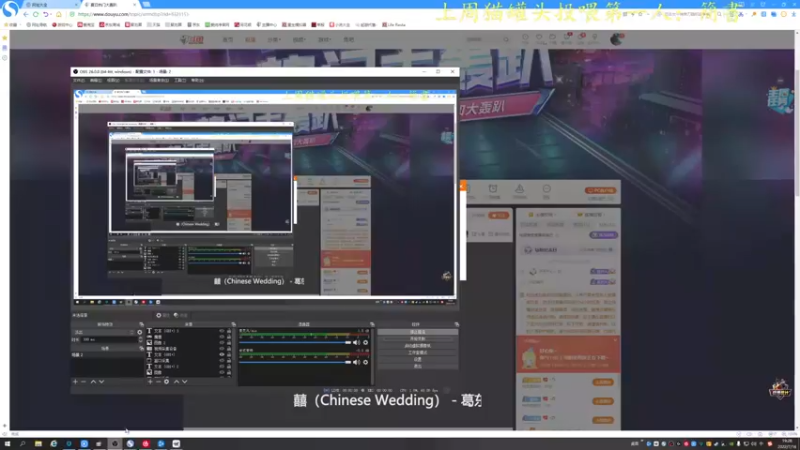Open the OBS 场景集合 menu
Screen dimensions: 800x450
click(159, 81)
